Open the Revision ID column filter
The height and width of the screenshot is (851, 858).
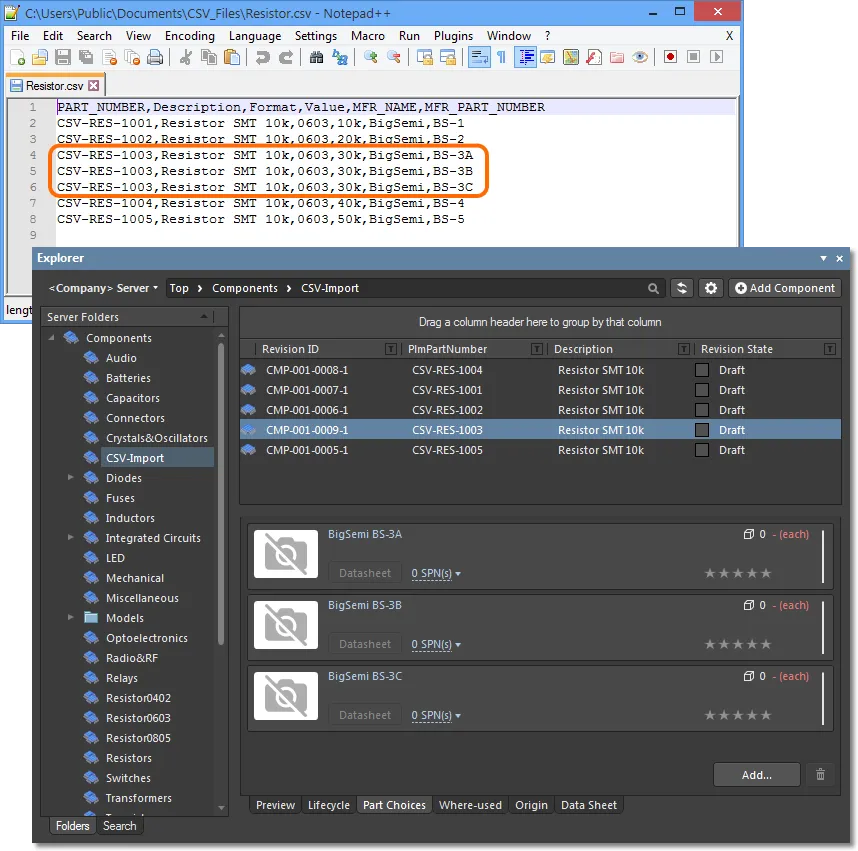click(x=391, y=349)
